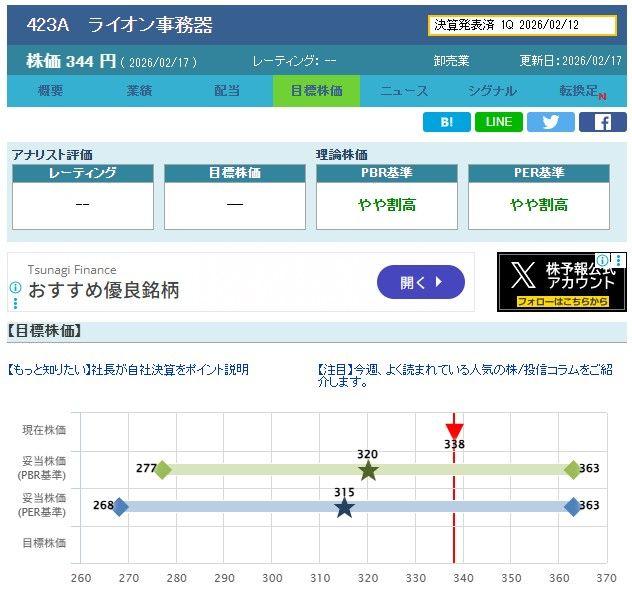Viewport: 632px width, 594px height.
Task: Open the 概要 tab
Action: coord(50,91)
